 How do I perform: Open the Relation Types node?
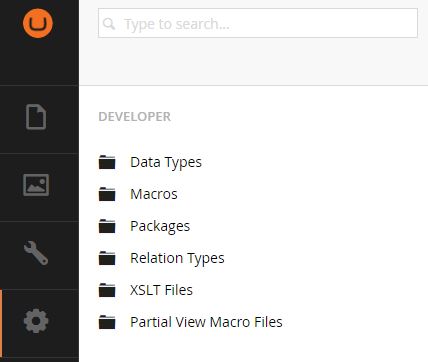click(177, 259)
